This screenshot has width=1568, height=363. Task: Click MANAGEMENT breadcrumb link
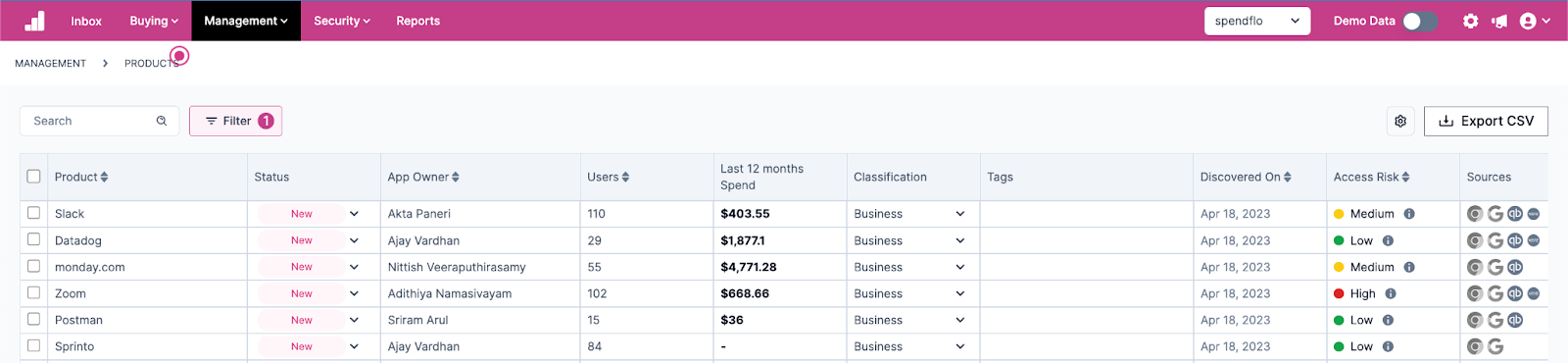(x=51, y=63)
